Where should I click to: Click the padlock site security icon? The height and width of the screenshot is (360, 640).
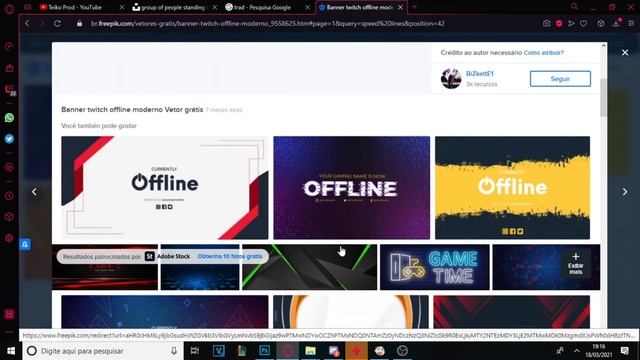point(80,24)
